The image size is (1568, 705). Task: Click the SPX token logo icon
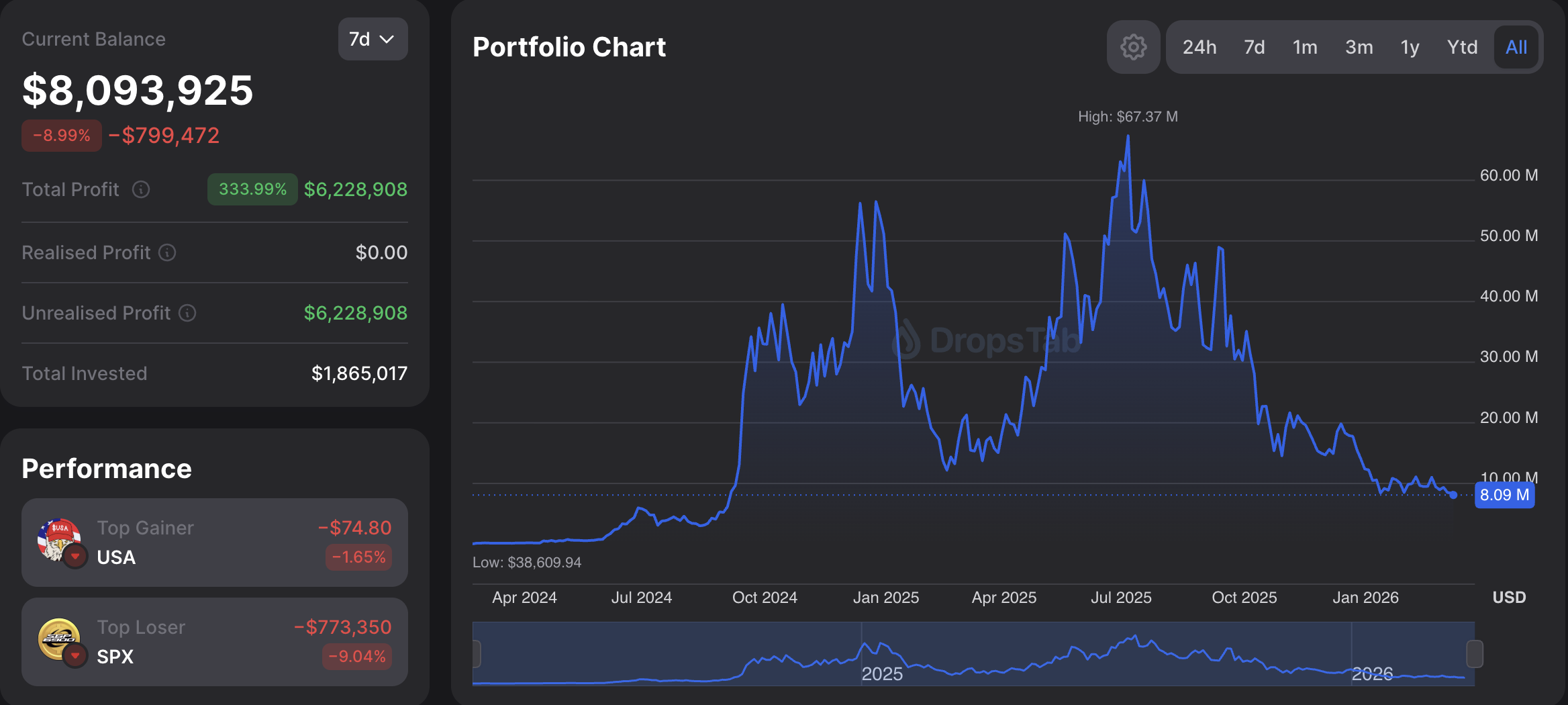pos(59,639)
